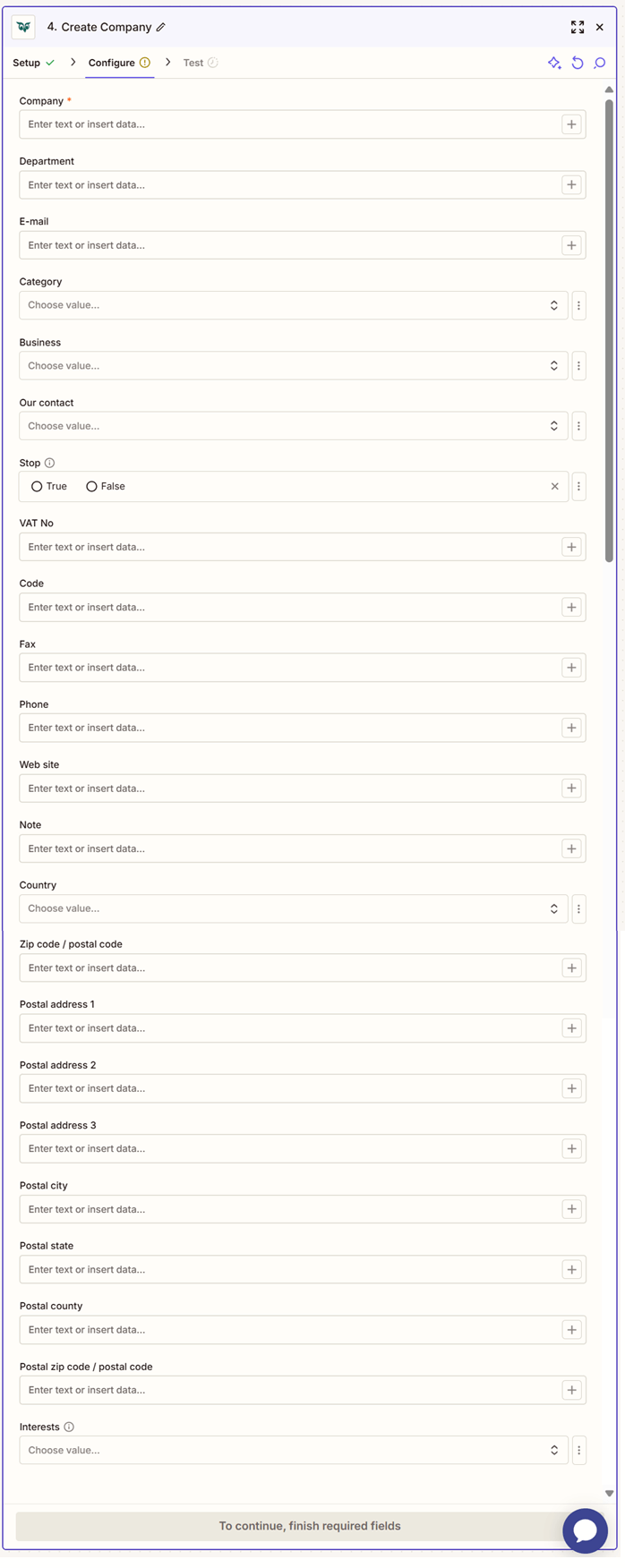The image size is (625, 1568).
Task: Click into the VAT No text field
Action: coord(288,547)
